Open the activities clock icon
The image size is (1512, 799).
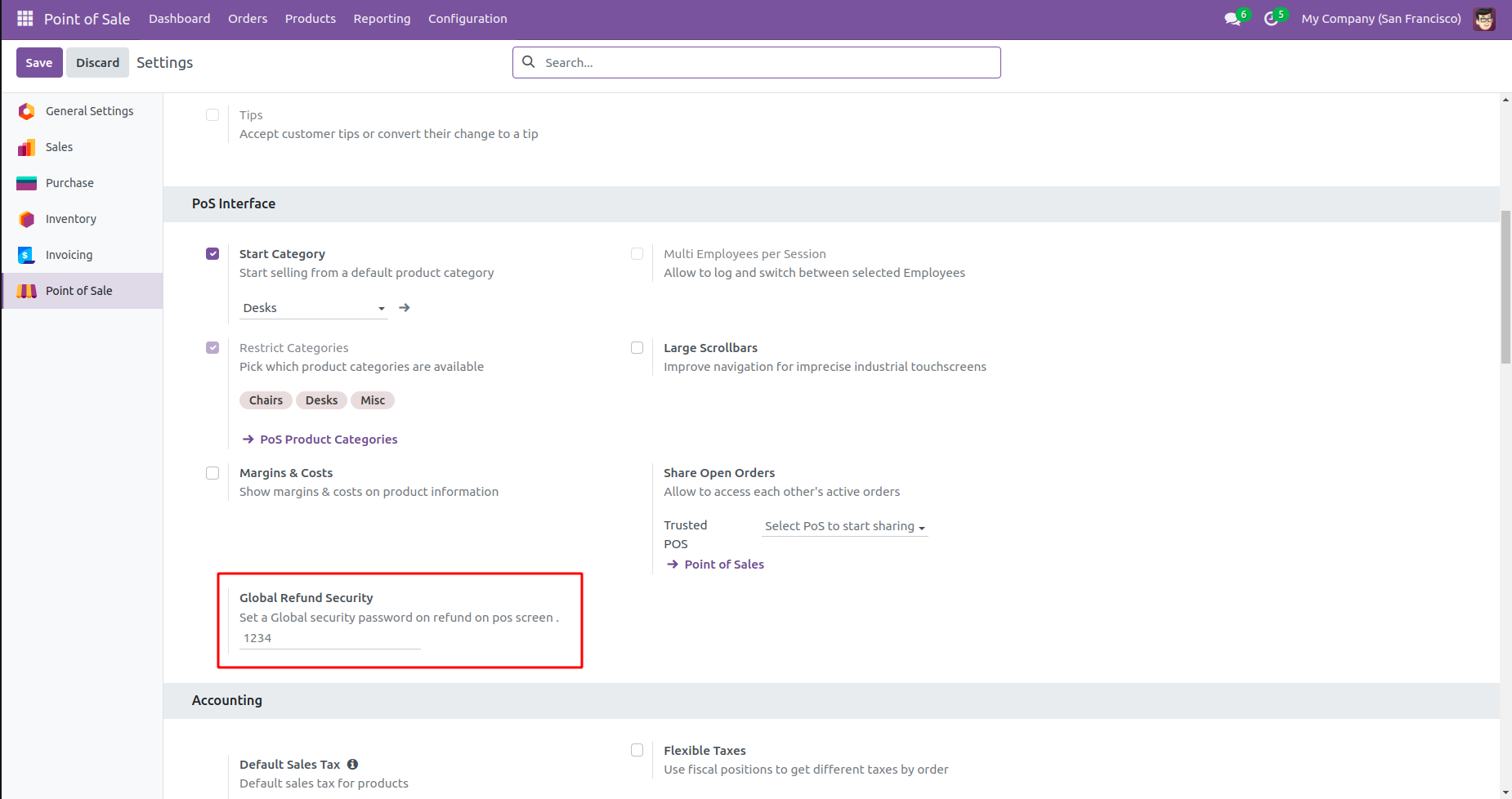[x=1271, y=19]
